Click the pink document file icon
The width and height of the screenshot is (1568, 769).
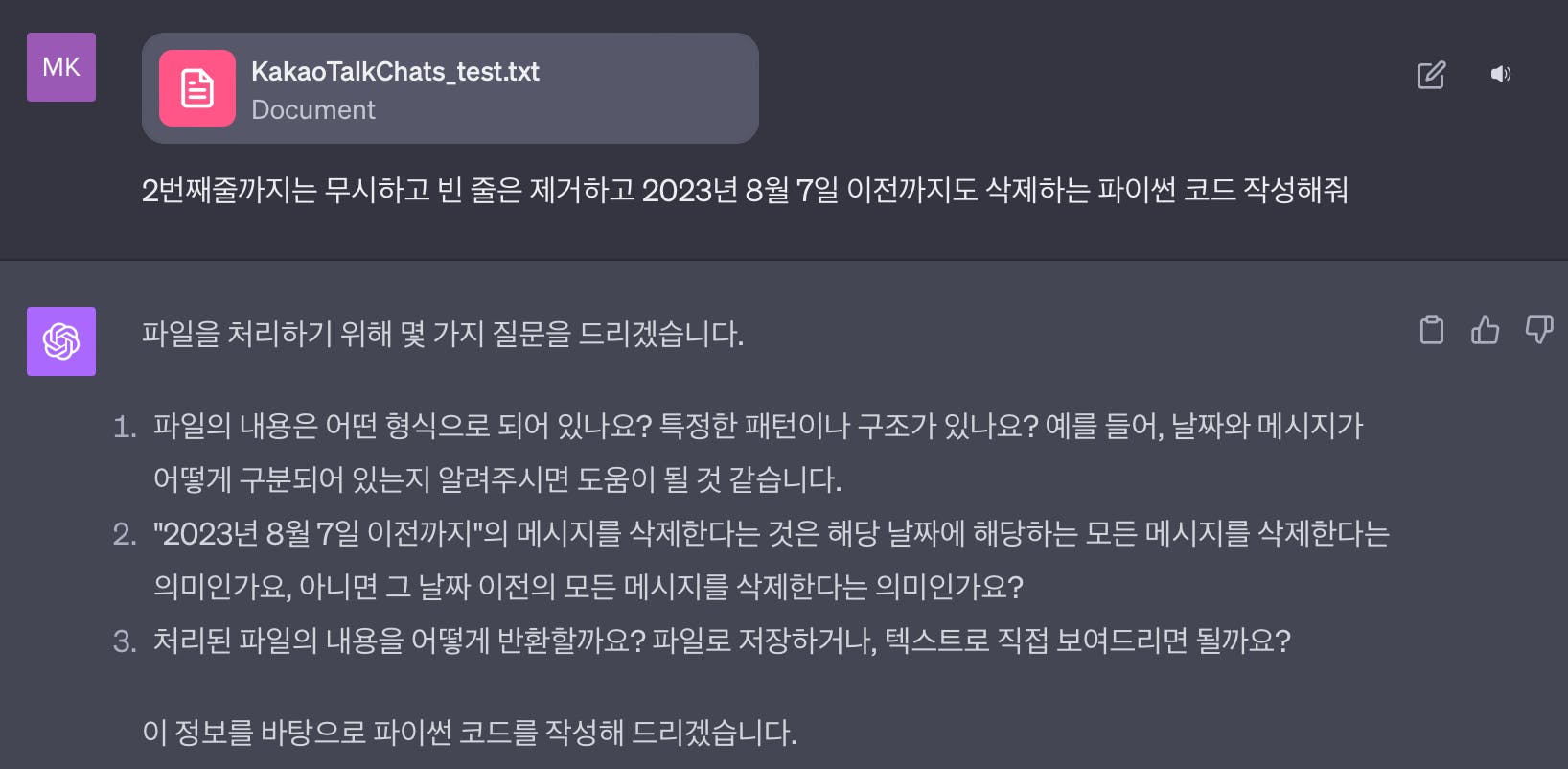point(197,88)
